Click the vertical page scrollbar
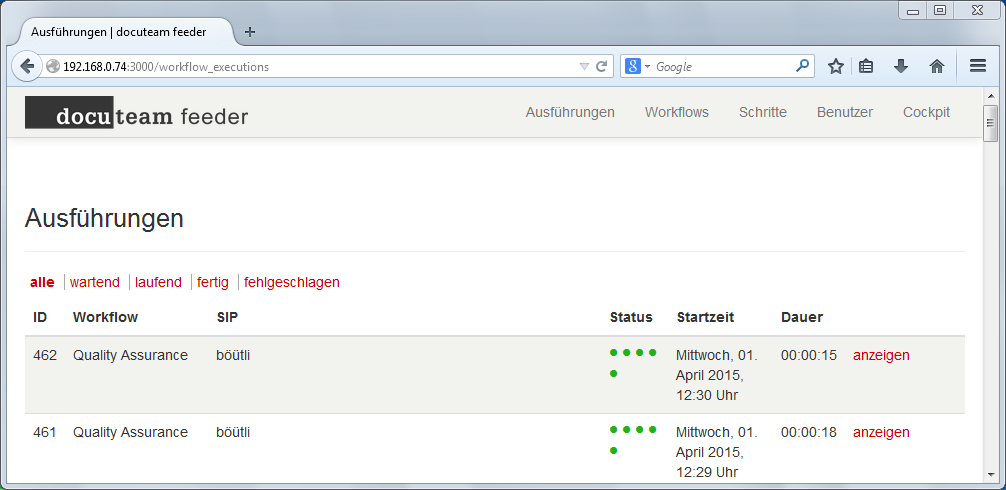This screenshot has width=1006, height=490. tap(991, 300)
